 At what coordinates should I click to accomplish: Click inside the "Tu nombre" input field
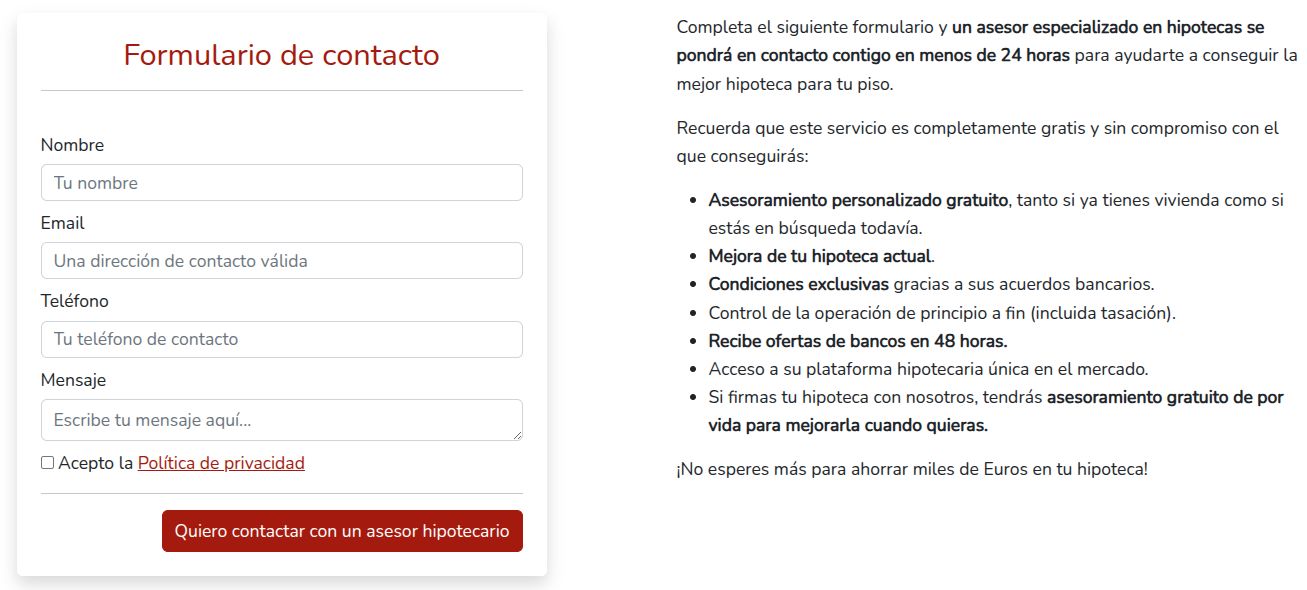coord(280,182)
